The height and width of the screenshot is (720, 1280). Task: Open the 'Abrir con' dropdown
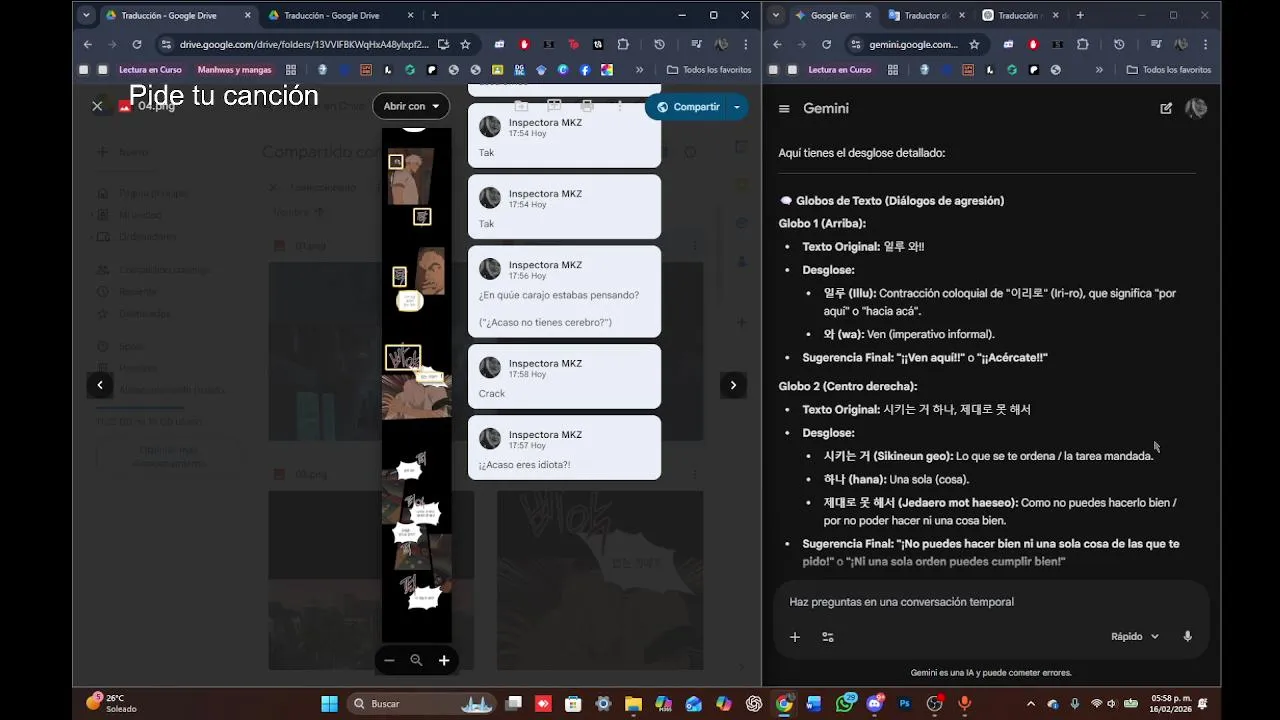pyautogui.click(x=411, y=106)
